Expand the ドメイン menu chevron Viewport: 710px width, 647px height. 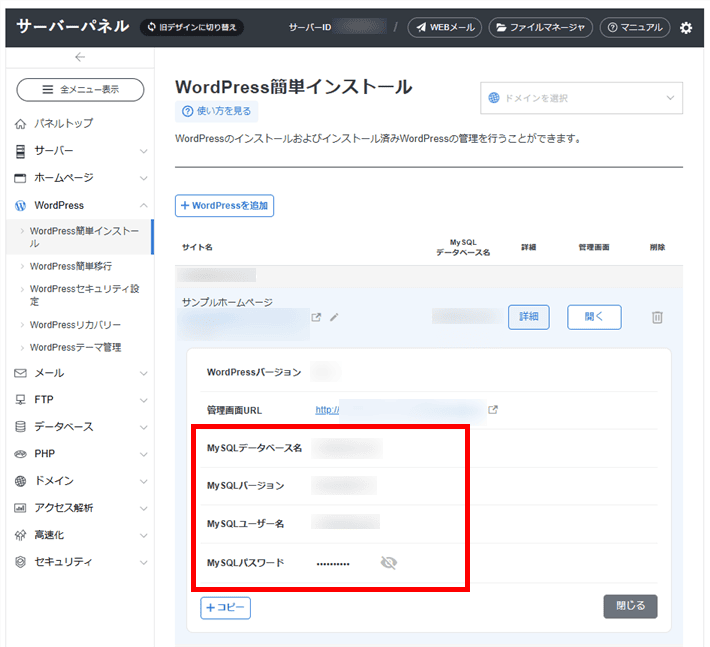pyautogui.click(x=144, y=481)
